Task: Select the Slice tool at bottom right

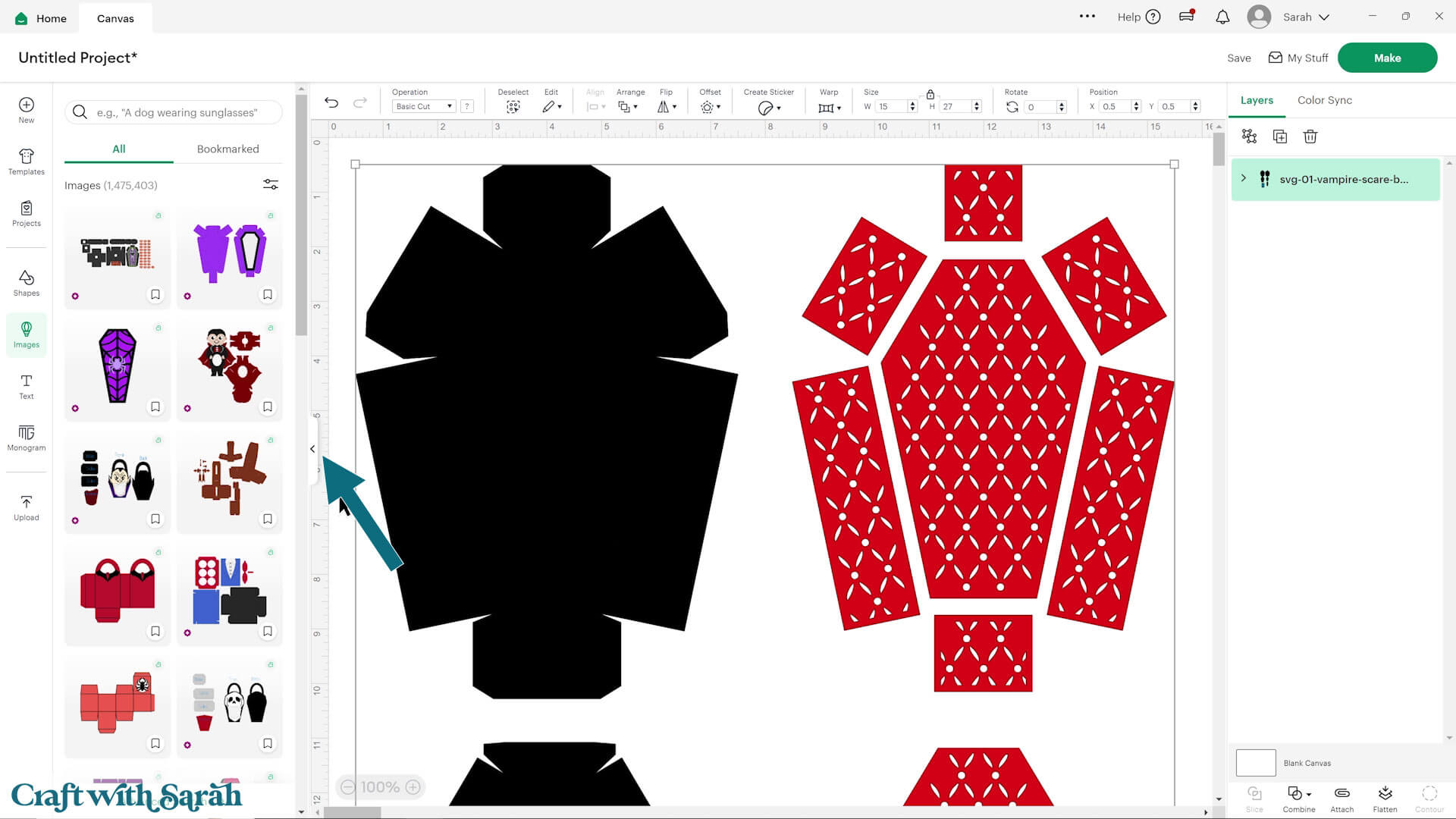Action: (1254, 798)
